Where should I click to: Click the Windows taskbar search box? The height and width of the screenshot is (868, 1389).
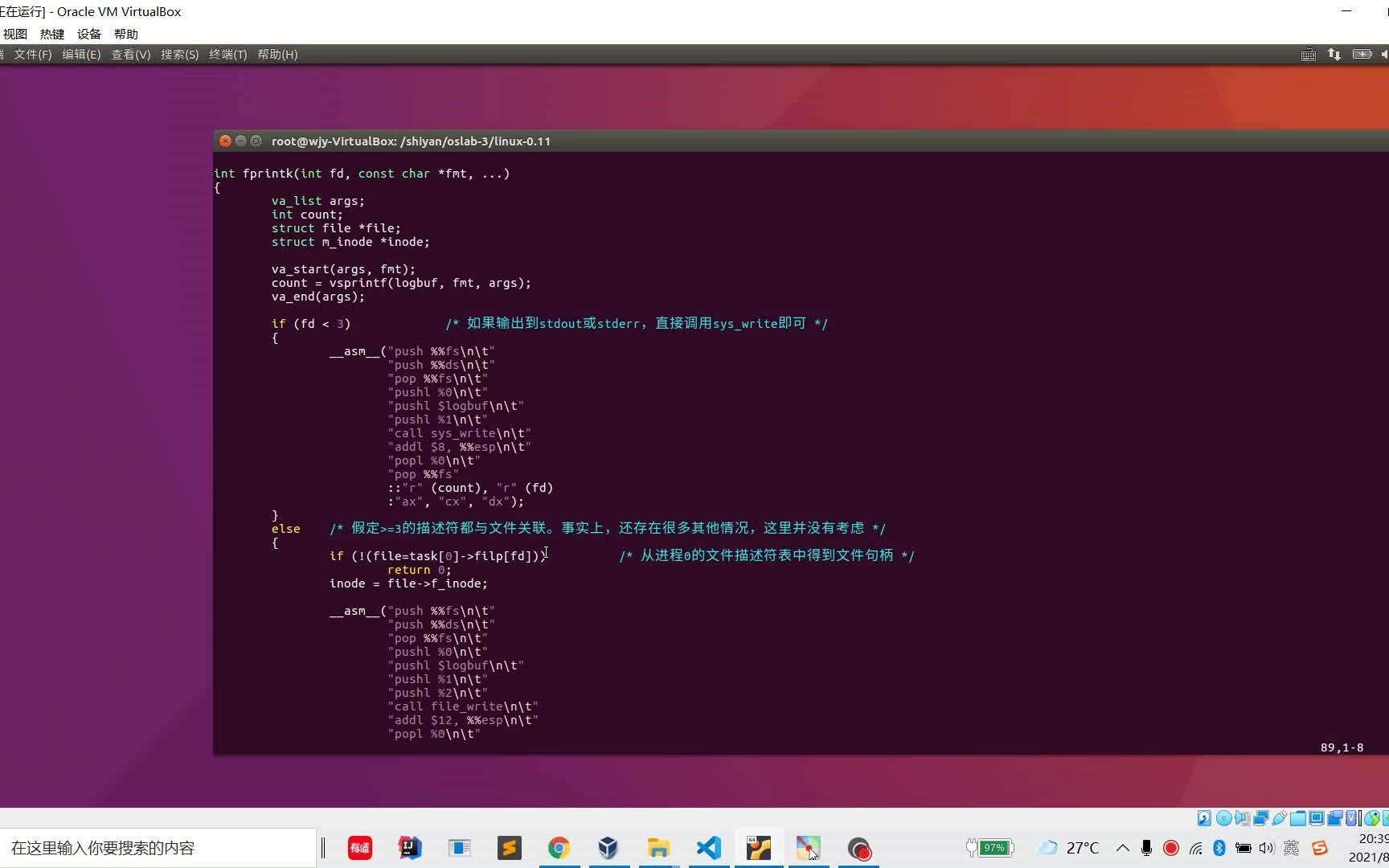click(158, 848)
